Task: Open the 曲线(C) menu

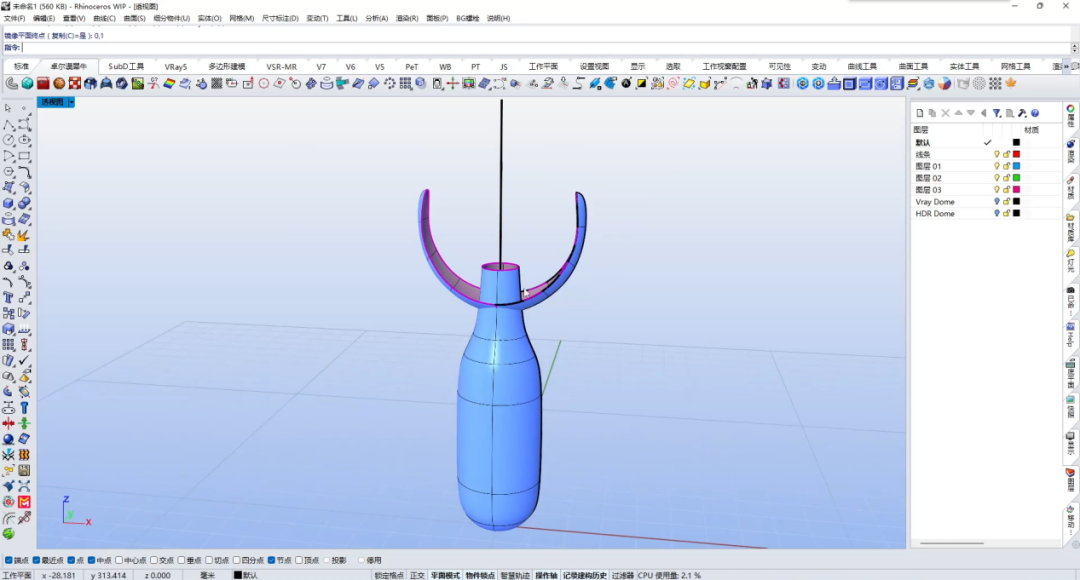Action: 104,19
